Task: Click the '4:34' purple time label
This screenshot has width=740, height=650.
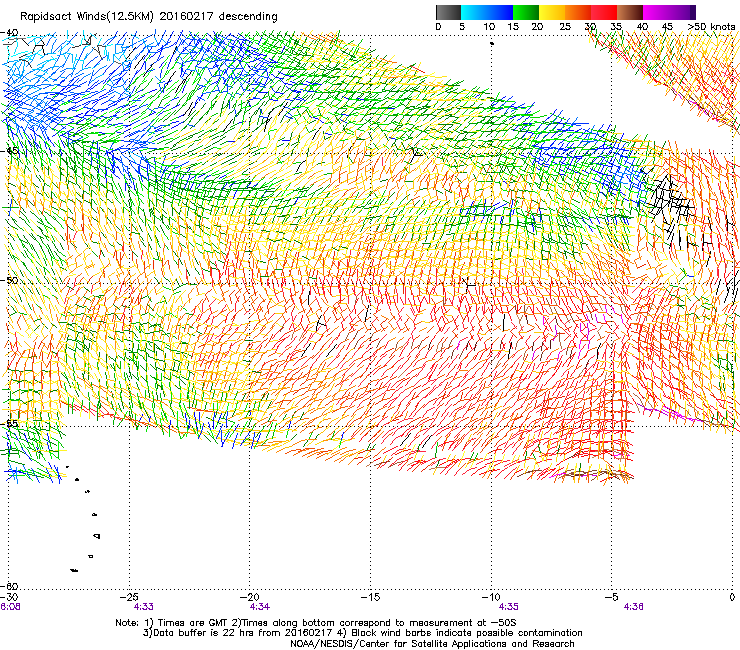Action: pos(260,607)
